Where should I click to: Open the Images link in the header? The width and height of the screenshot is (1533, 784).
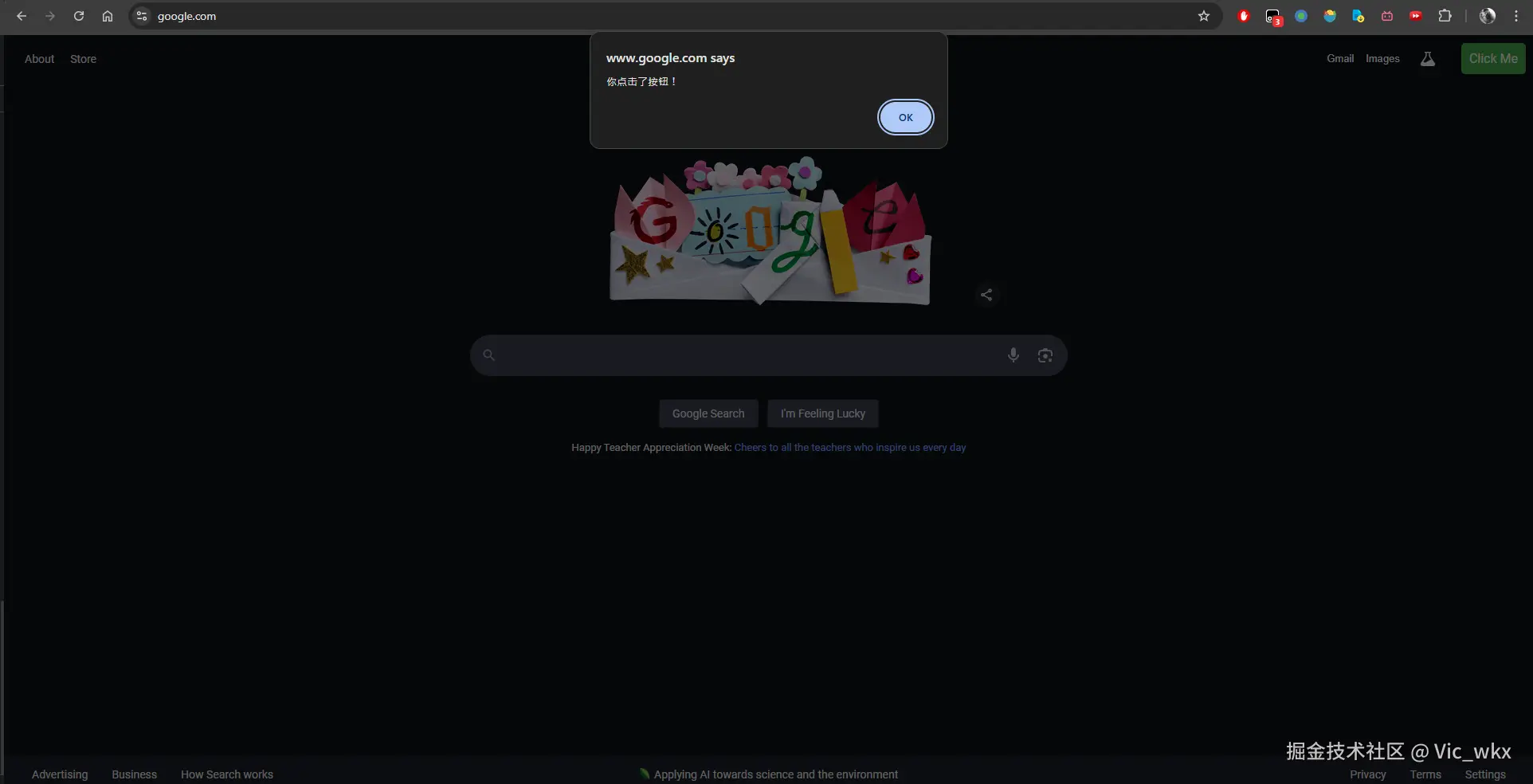pyautogui.click(x=1382, y=58)
